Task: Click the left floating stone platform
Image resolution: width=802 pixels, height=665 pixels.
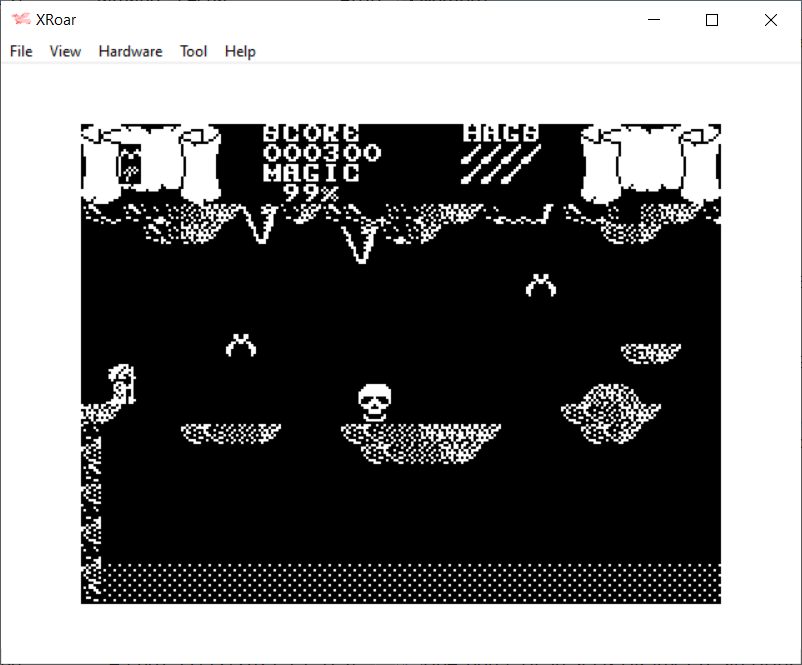Action: point(231,433)
